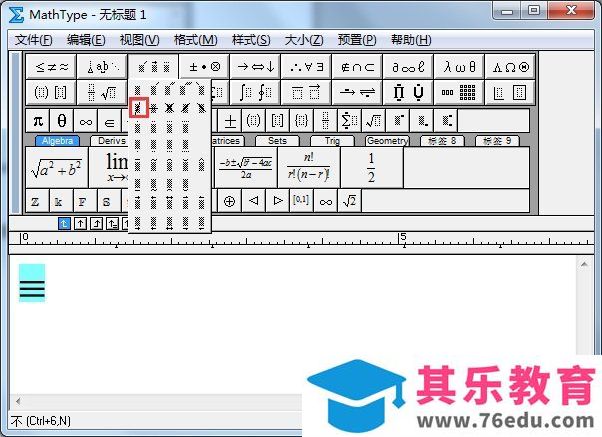Open the 大小(Z) menu
602x437 pixels.
(304, 40)
